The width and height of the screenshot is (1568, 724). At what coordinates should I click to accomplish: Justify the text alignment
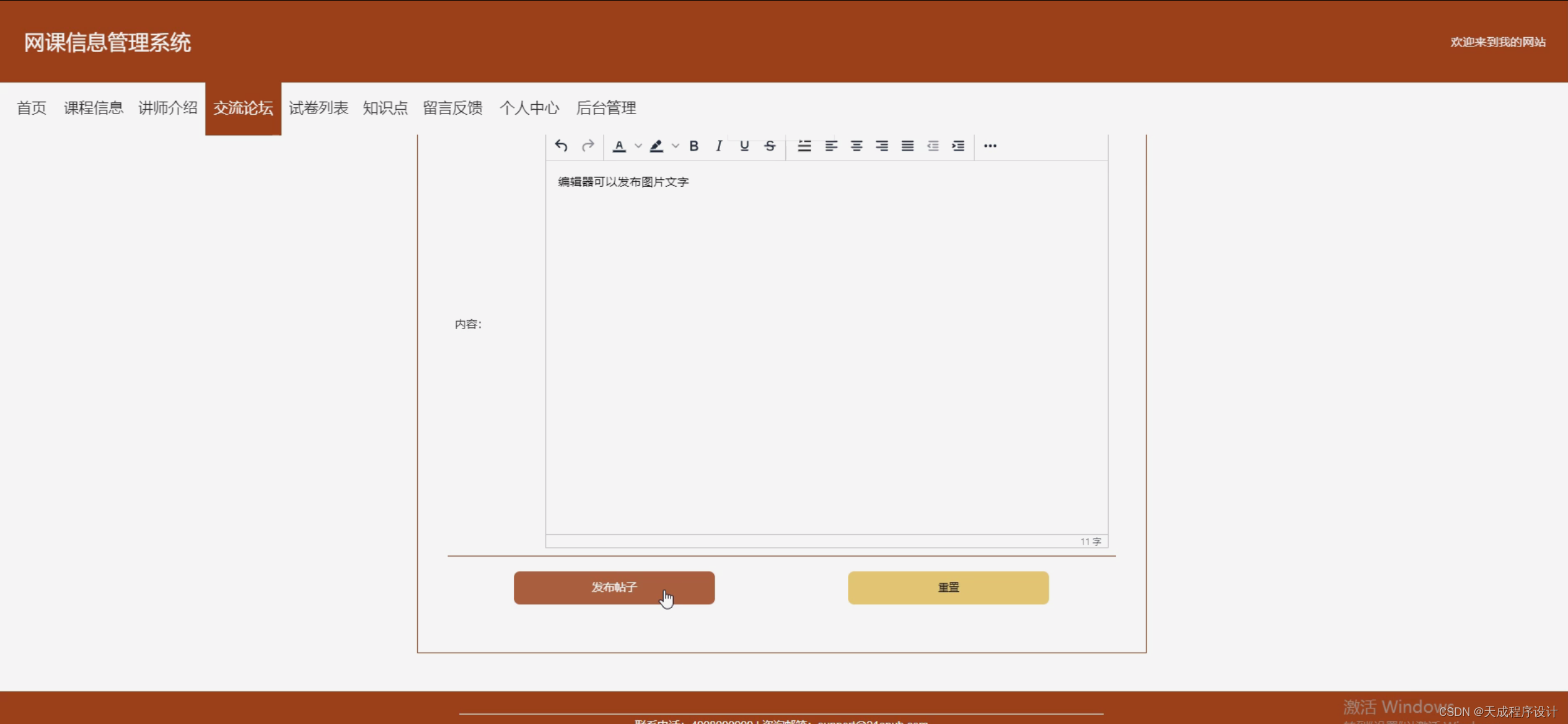point(907,146)
